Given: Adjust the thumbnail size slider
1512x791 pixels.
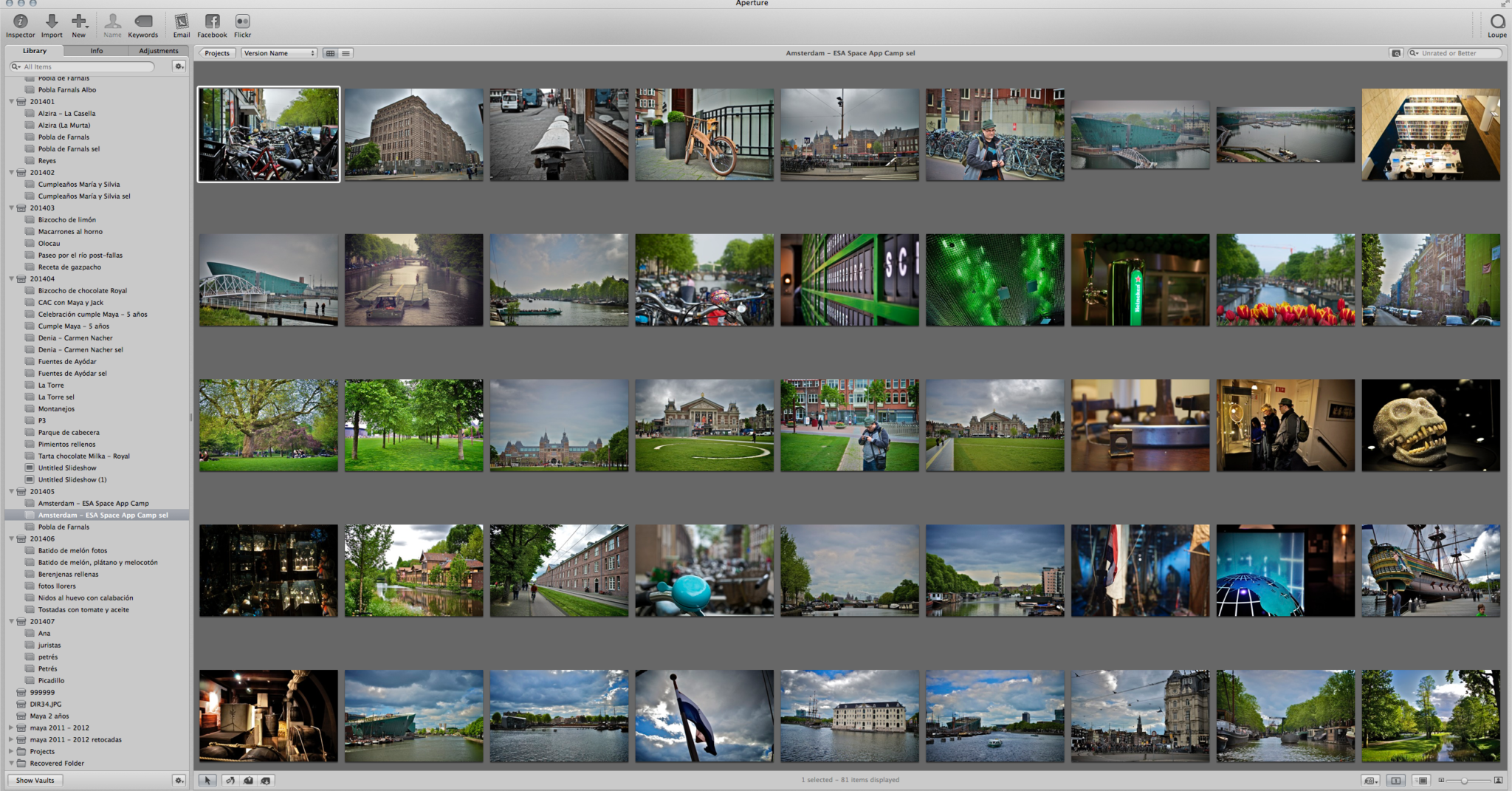Looking at the screenshot, I should [1464, 780].
